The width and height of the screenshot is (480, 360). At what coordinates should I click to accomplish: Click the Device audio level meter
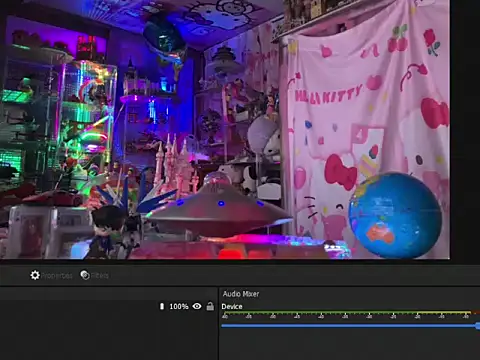[x=350, y=314]
